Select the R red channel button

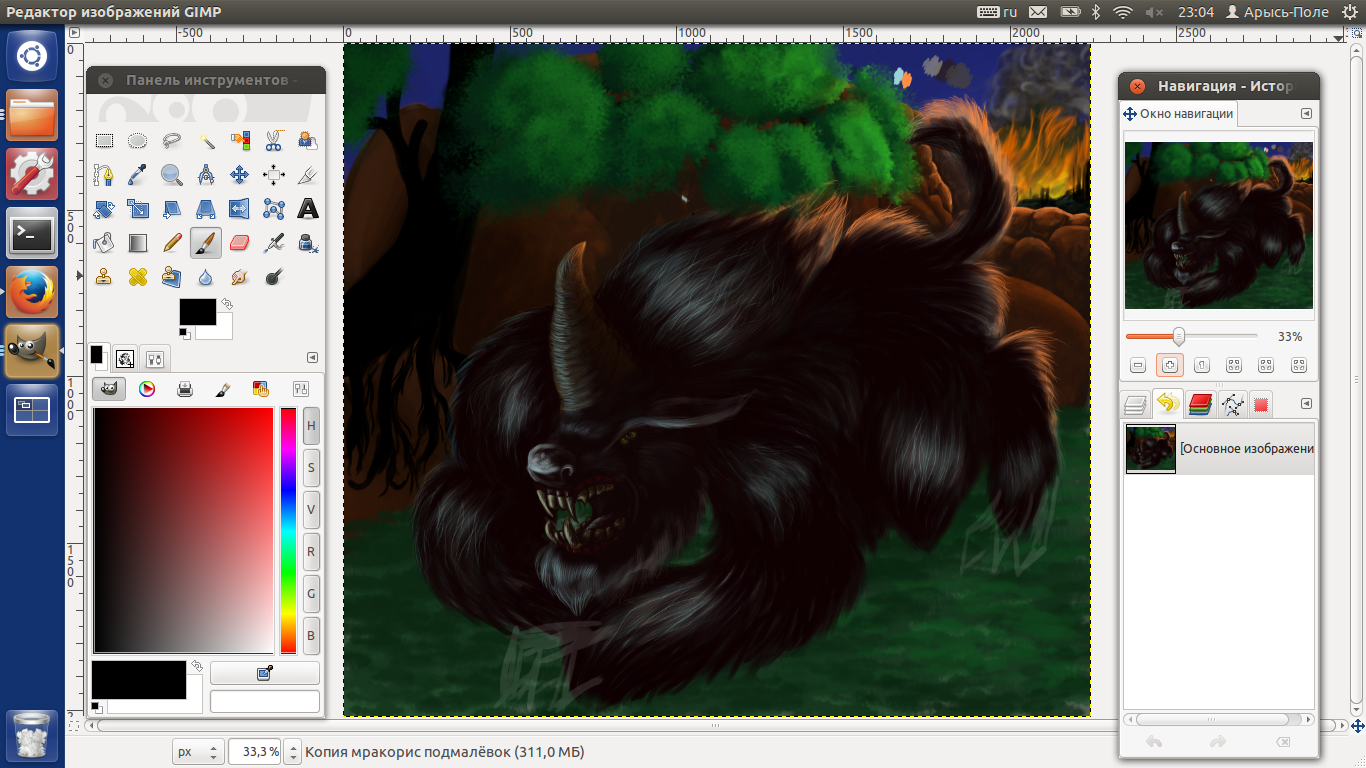311,551
